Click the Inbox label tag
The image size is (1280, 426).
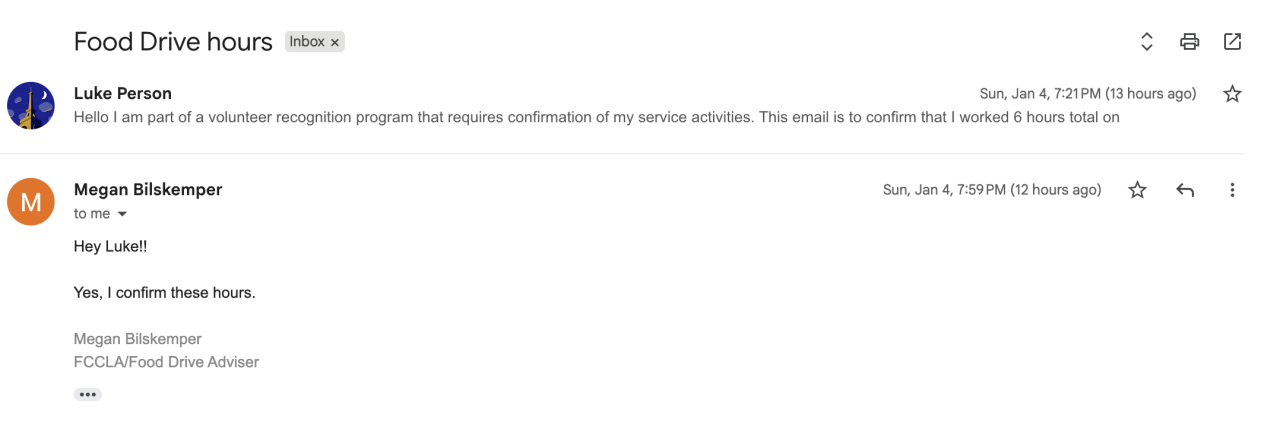click(x=307, y=42)
